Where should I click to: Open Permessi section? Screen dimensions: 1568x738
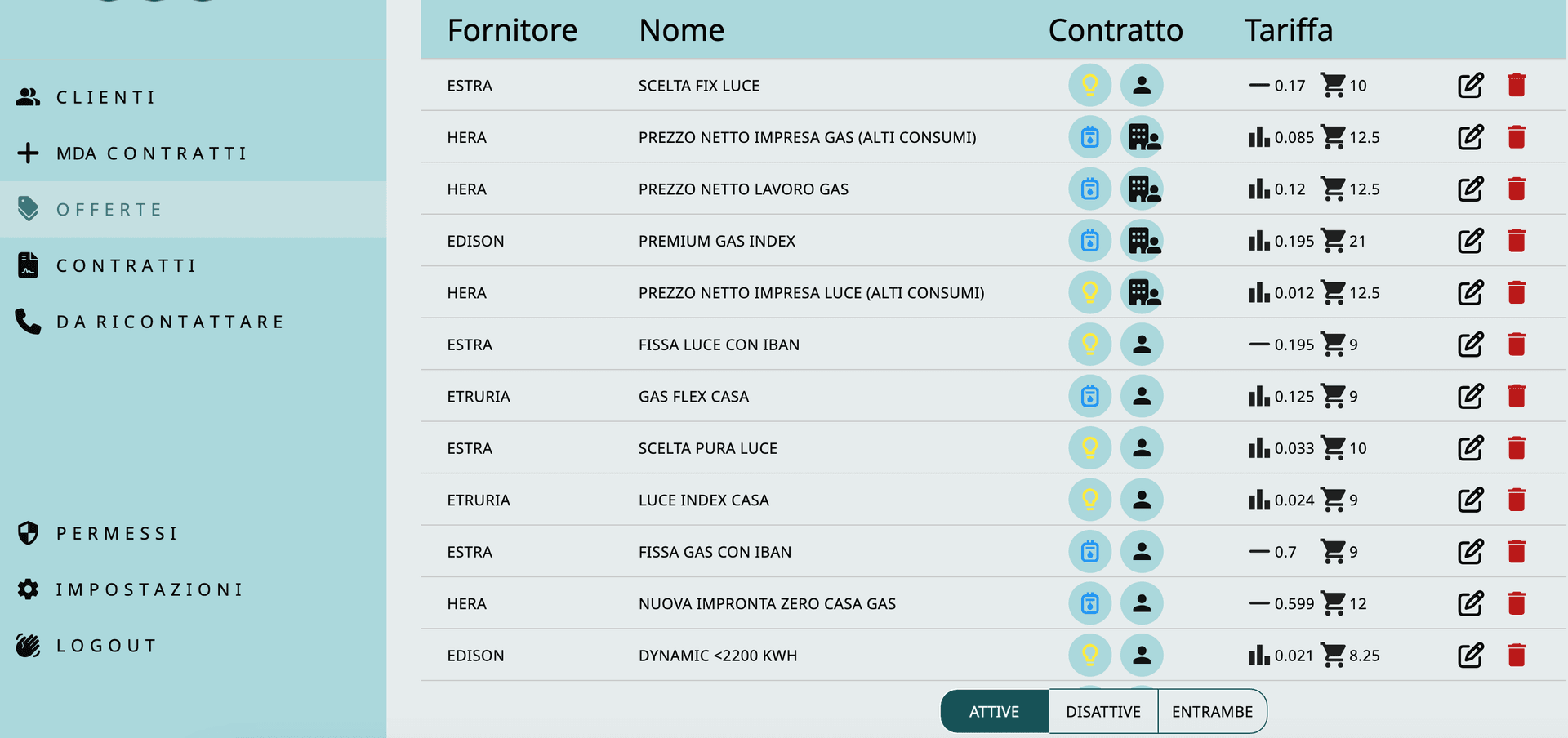[x=193, y=534]
